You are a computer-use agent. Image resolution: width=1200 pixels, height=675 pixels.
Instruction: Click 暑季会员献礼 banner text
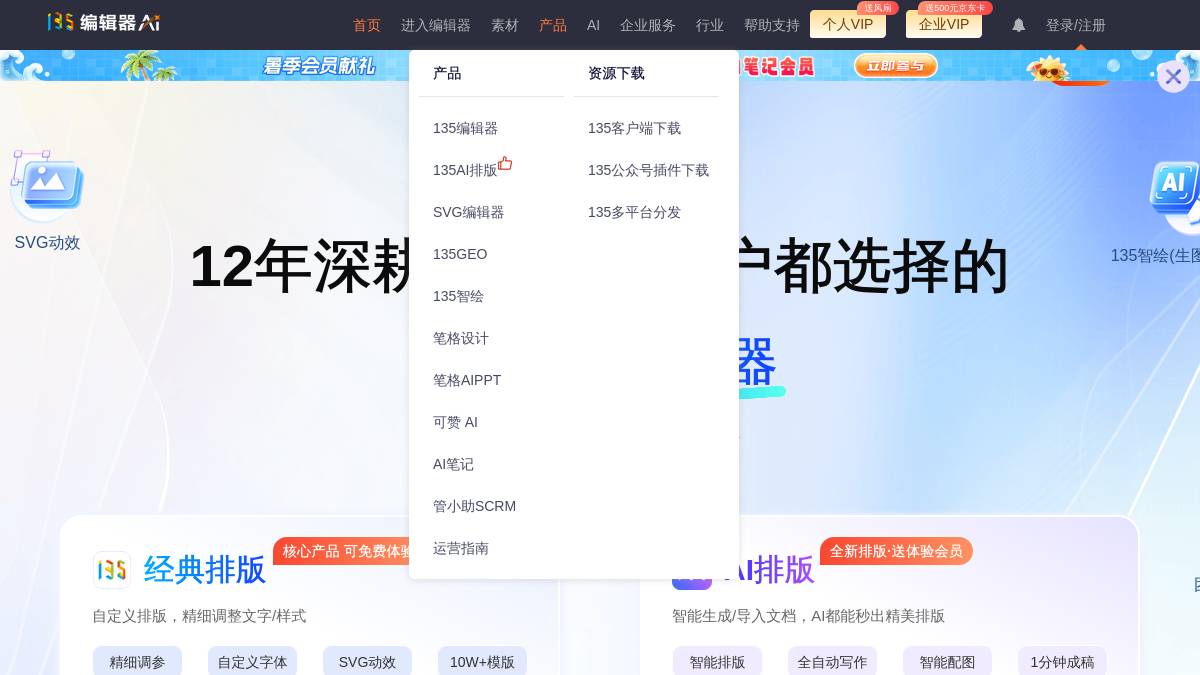click(318, 66)
